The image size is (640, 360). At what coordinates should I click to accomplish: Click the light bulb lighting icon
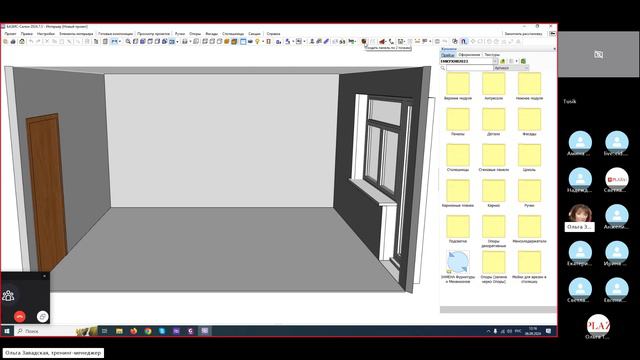pos(258,42)
